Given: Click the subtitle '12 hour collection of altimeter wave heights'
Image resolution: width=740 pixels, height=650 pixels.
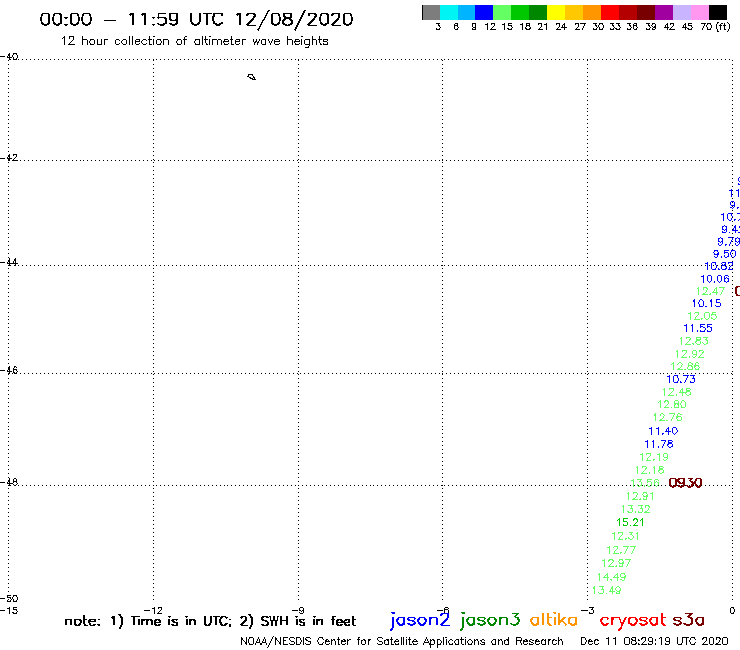Looking at the screenshot, I should click(x=194, y=41).
